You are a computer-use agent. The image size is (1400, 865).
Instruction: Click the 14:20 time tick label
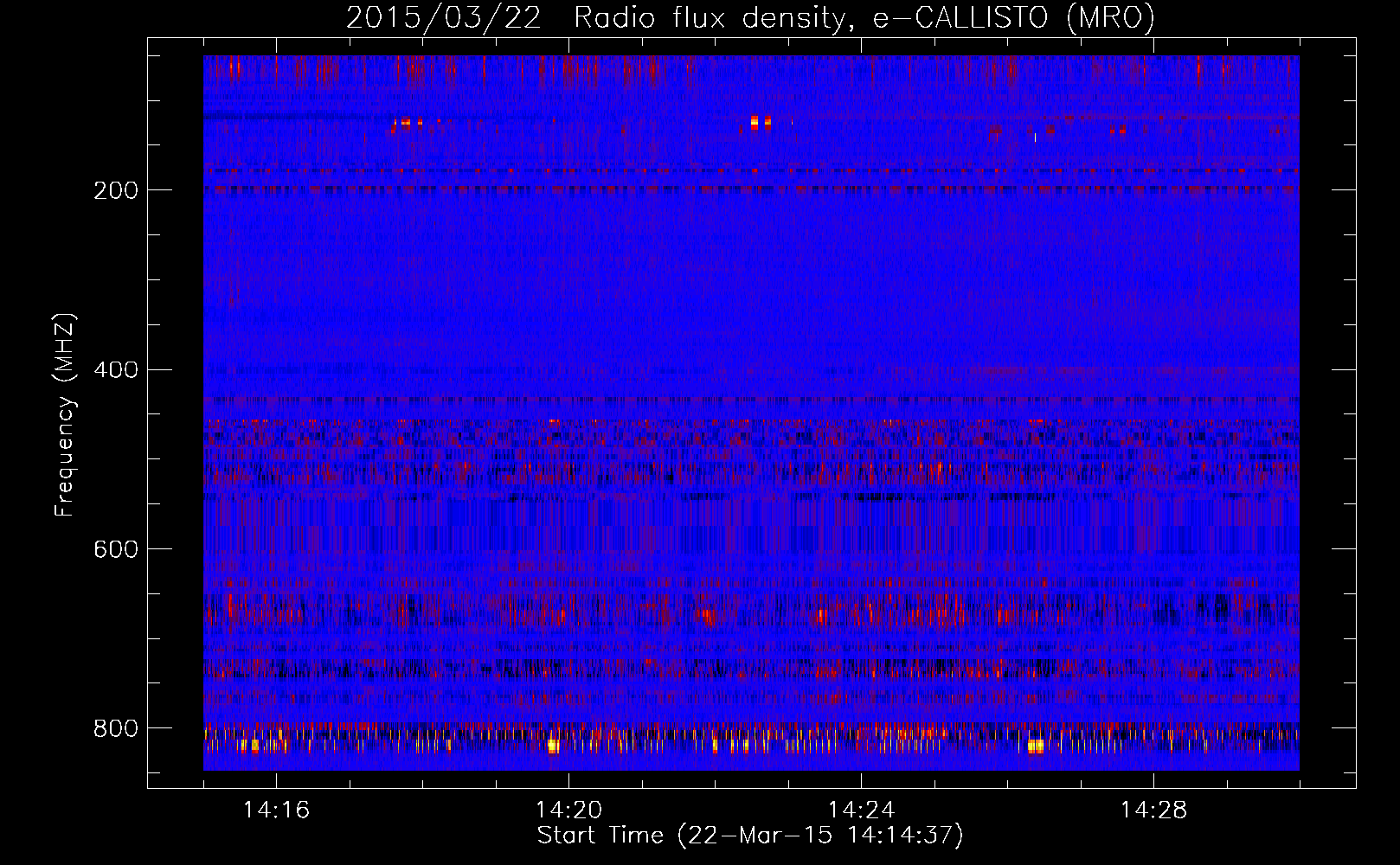pos(568,811)
